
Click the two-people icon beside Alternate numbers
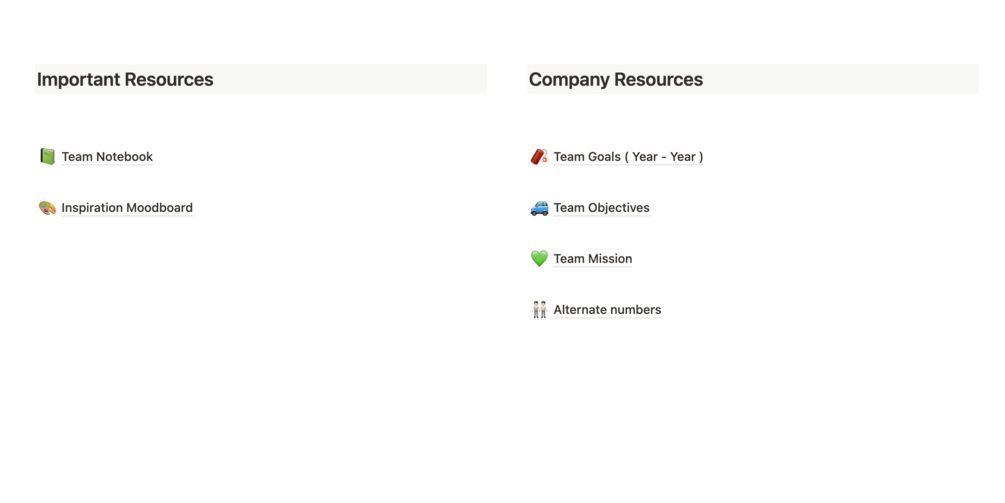click(539, 309)
